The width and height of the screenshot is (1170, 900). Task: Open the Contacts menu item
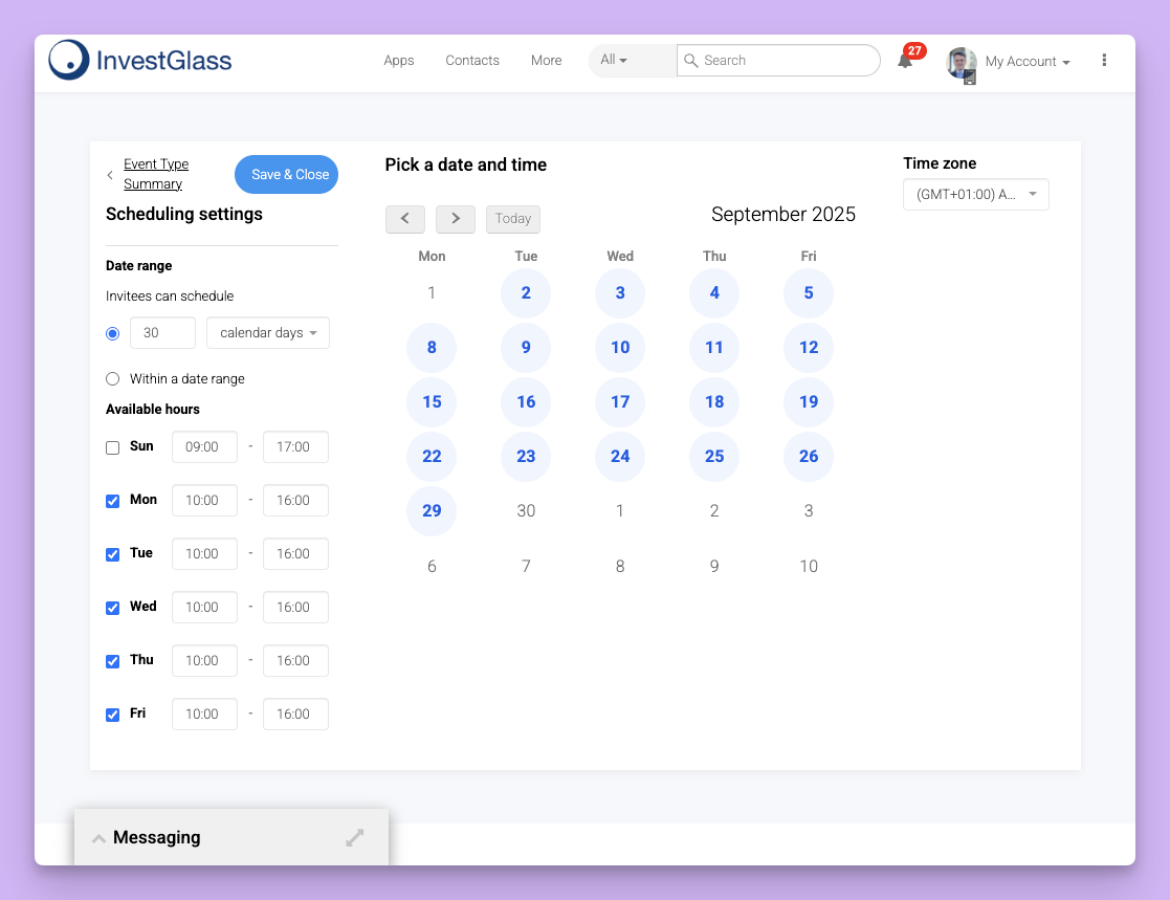[x=472, y=60]
